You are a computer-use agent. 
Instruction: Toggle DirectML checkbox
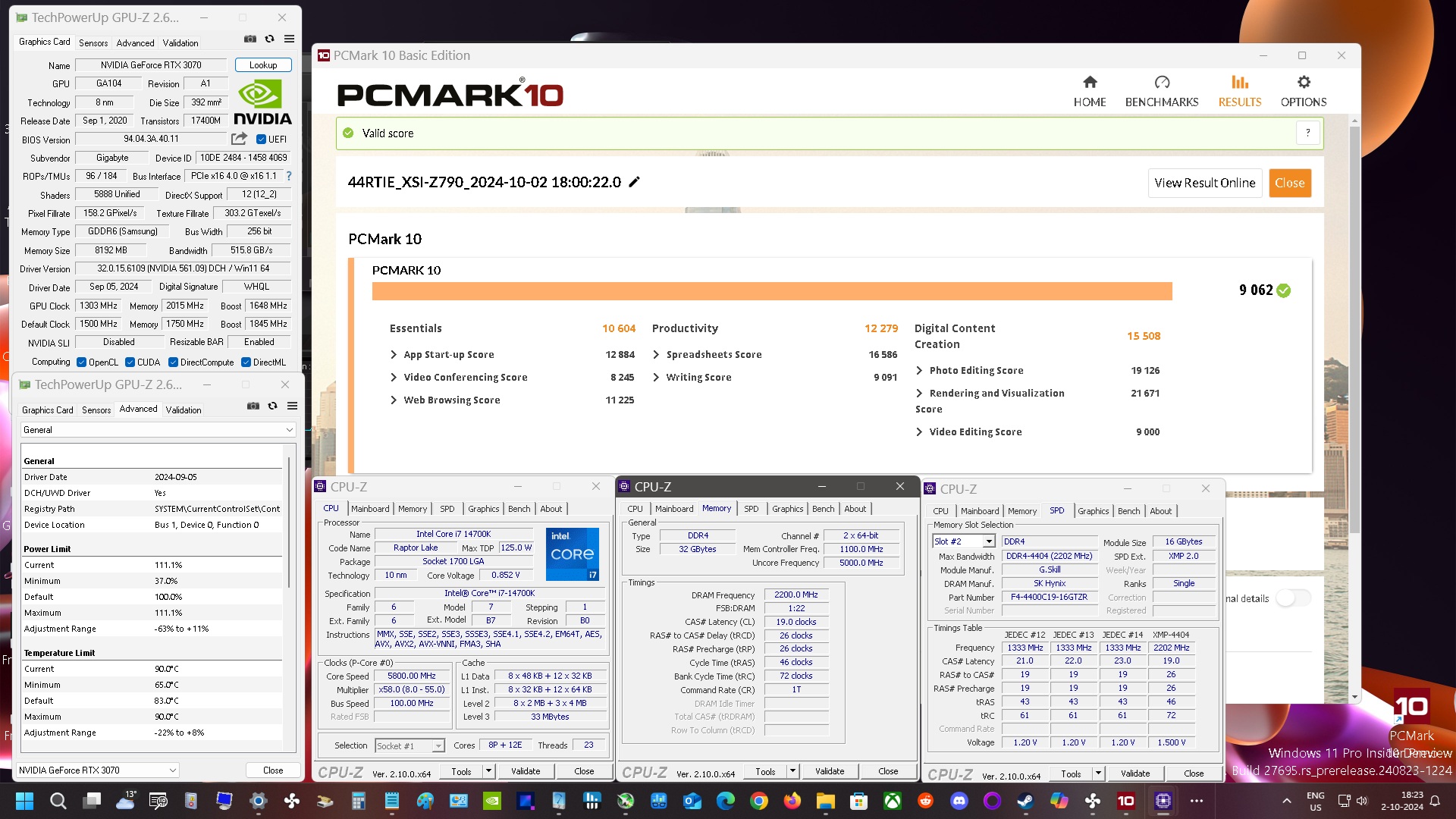(246, 362)
